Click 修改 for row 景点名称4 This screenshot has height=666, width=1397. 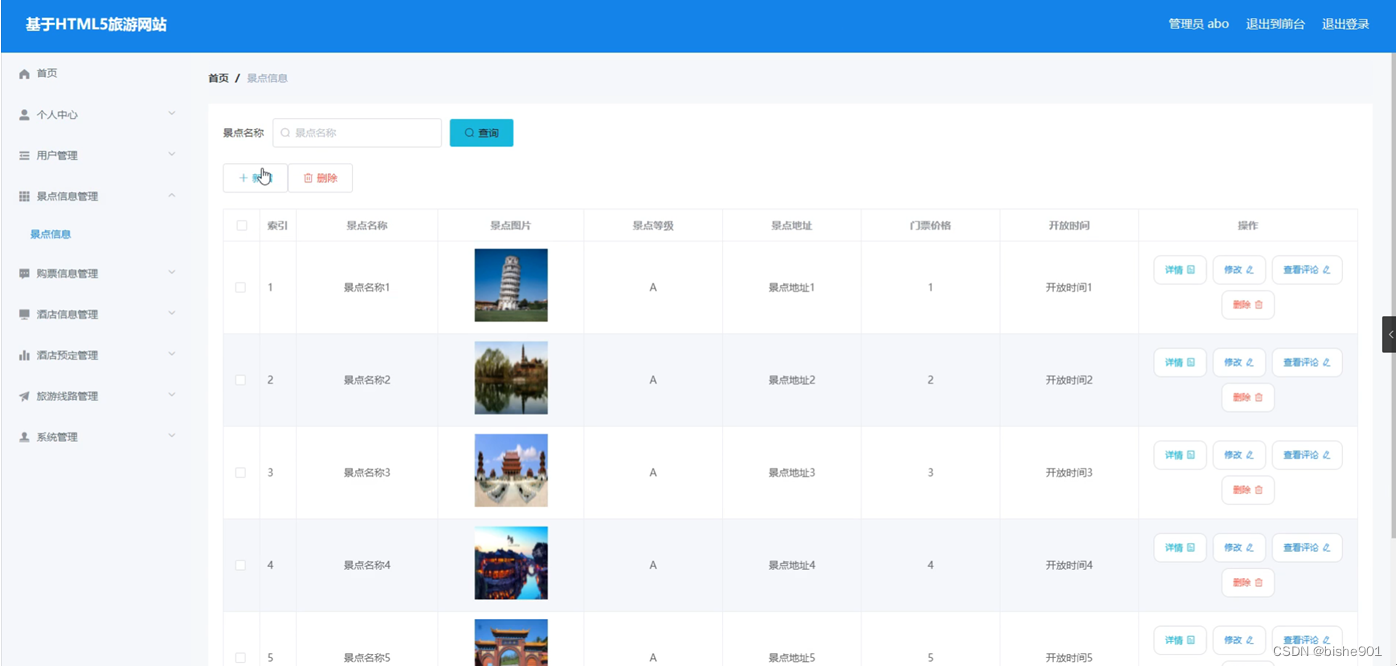[x=1239, y=547]
